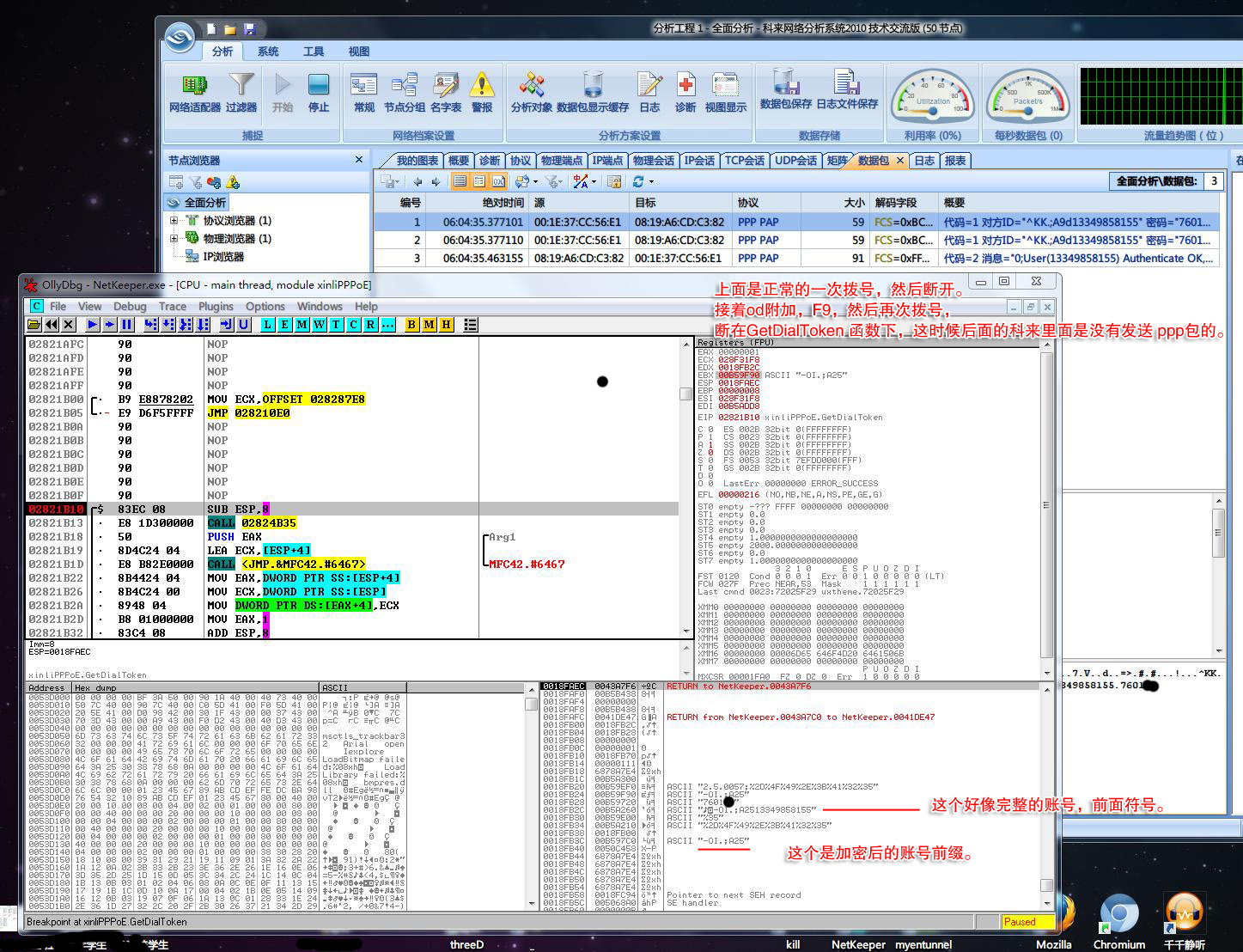Image resolution: width=1243 pixels, height=952 pixels.
Task: Open the refresh dropdown arrow in 数据包 toolbar
Action: click(652, 181)
